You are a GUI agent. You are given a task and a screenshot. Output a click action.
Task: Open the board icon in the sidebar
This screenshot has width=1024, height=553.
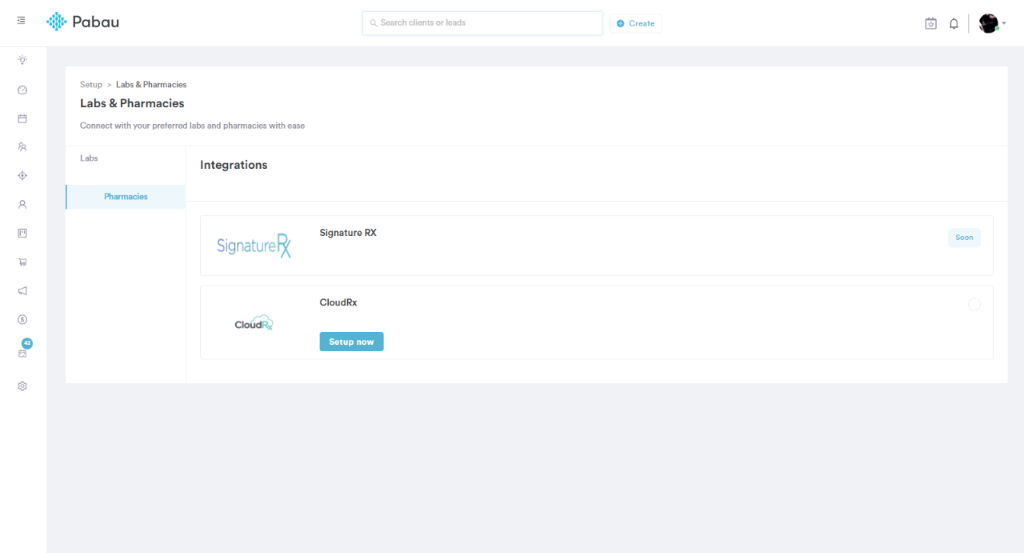(x=22, y=233)
